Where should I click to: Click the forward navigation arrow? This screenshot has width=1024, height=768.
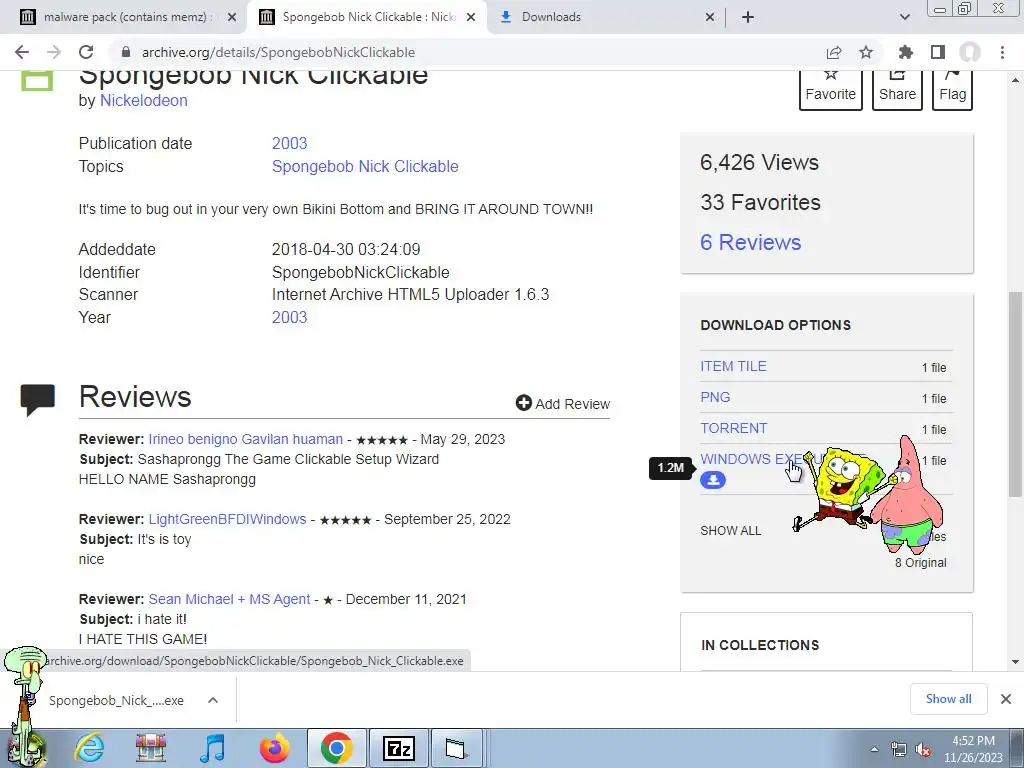tap(54, 52)
